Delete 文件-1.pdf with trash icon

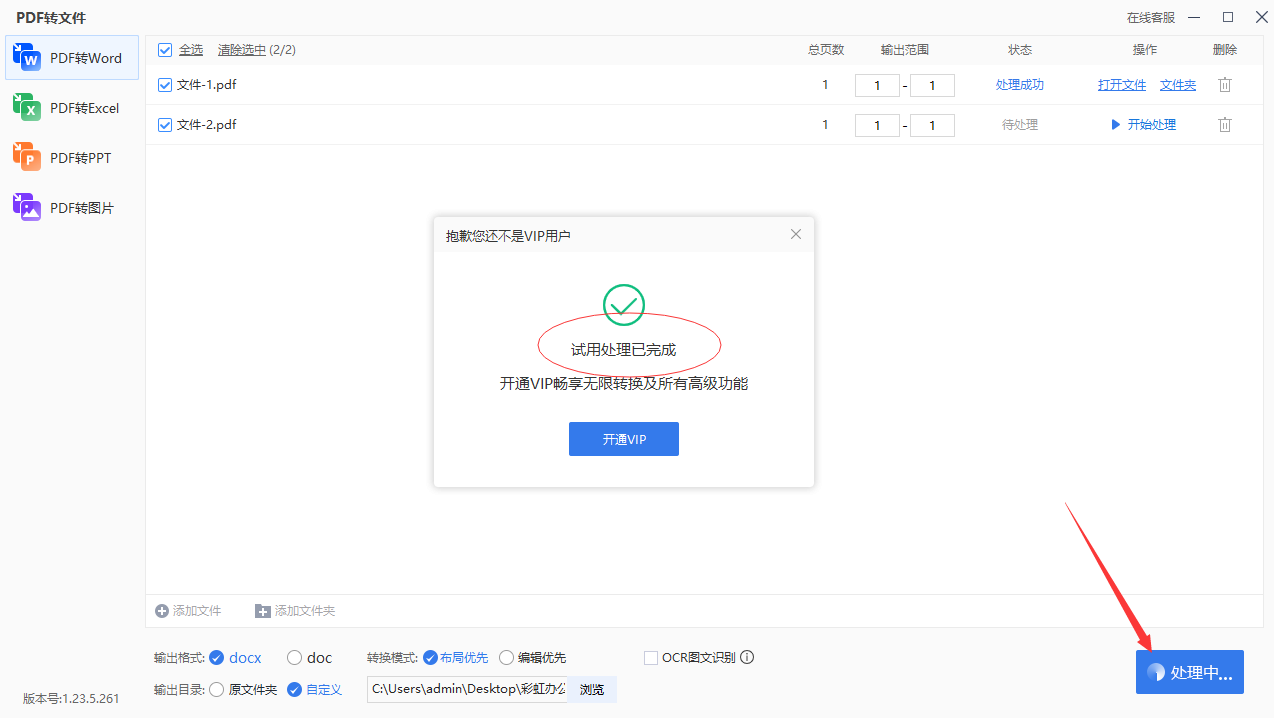(x=1224, y=85)
